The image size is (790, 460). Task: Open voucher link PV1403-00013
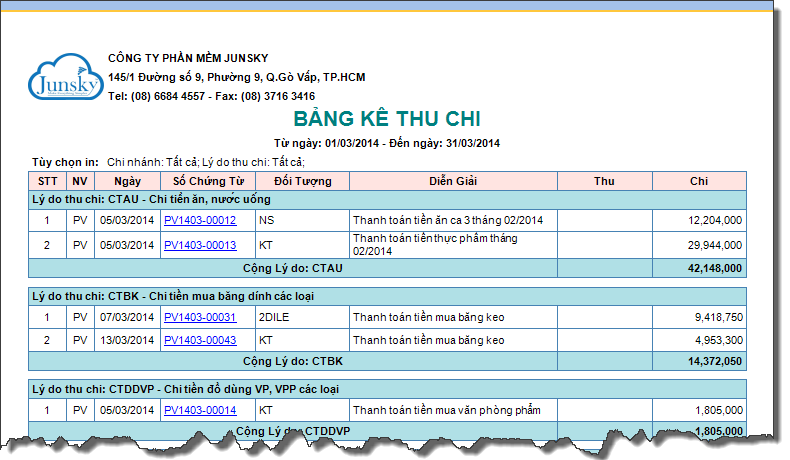[x=200, y=244]
